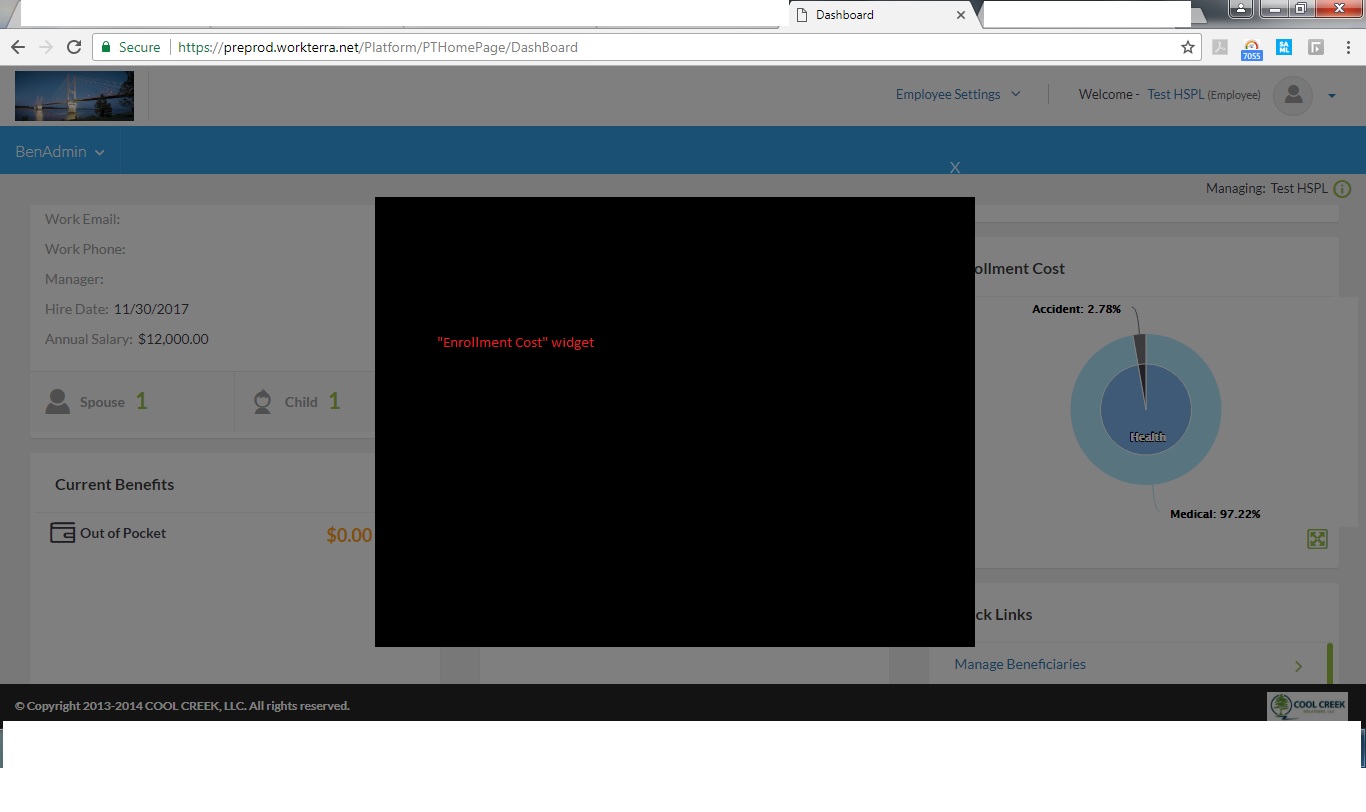1366x812 pixels.
Task: Go back to the previous page
Action: [x=18, y=47]
